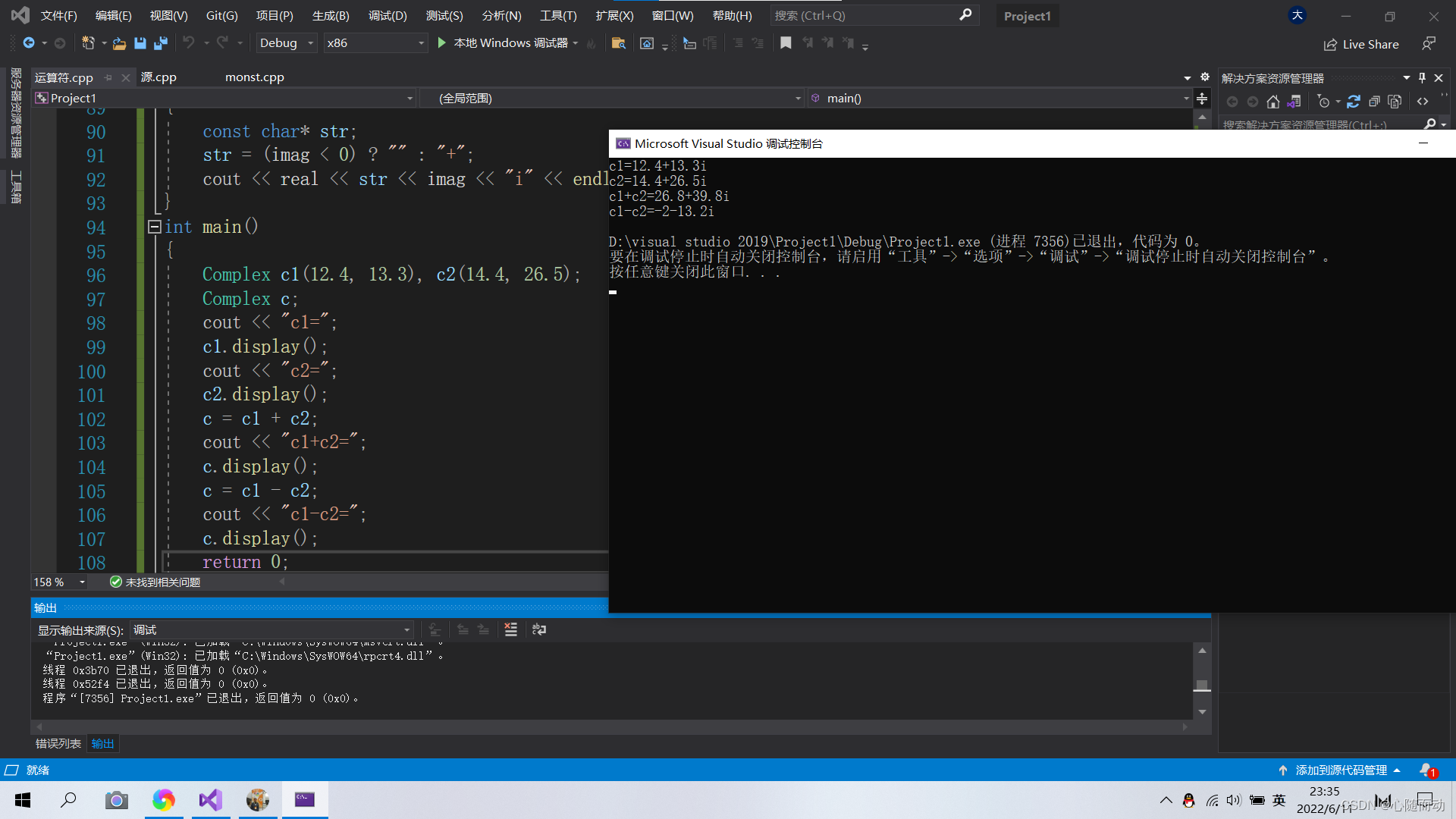
Task: Expand the open-documents list arrow
Action: tap(1187, 77)
